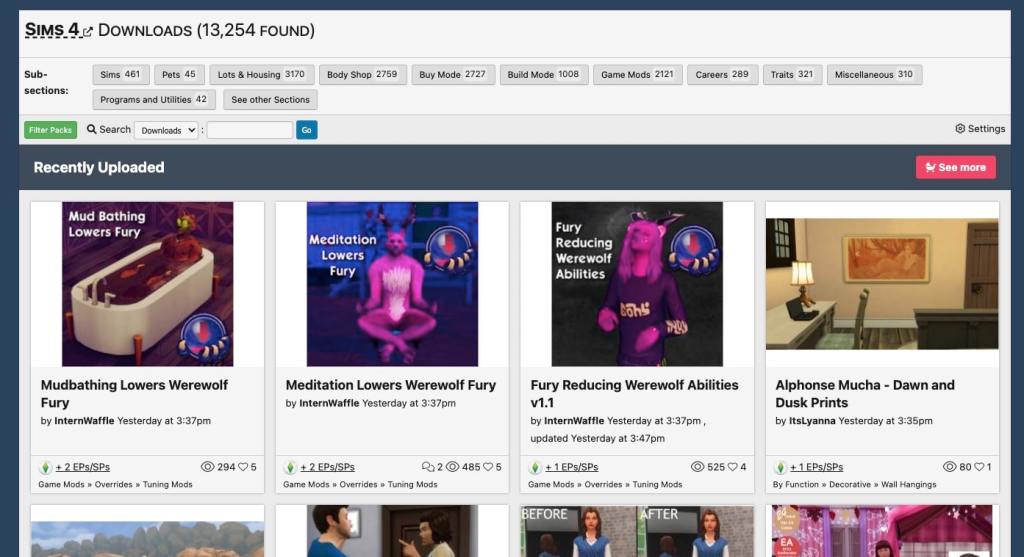Click the views eye icon on the Fury Reducing card
Screen dimensions: 1024x557
coord(697,467)
